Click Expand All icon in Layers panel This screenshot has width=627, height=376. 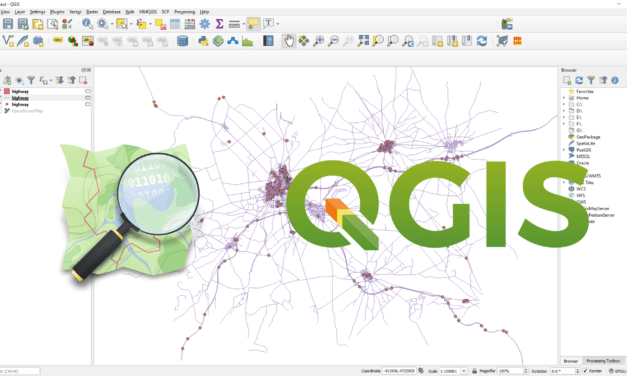point(59,80)
